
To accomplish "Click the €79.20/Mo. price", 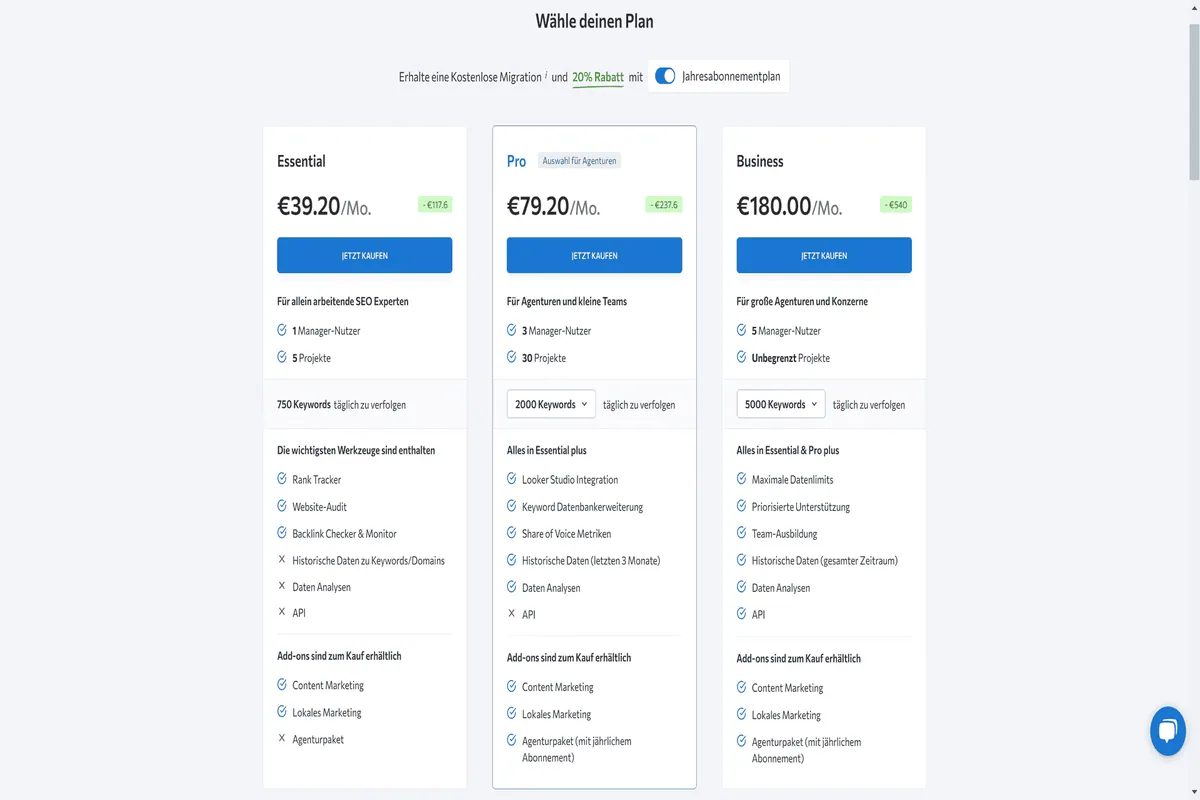I will click(554, 207).
